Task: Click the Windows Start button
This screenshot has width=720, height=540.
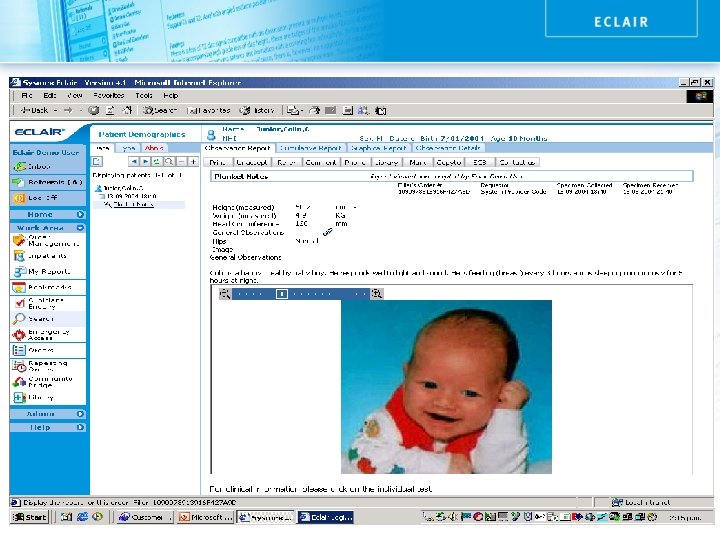Action: (x=29, y=517)
